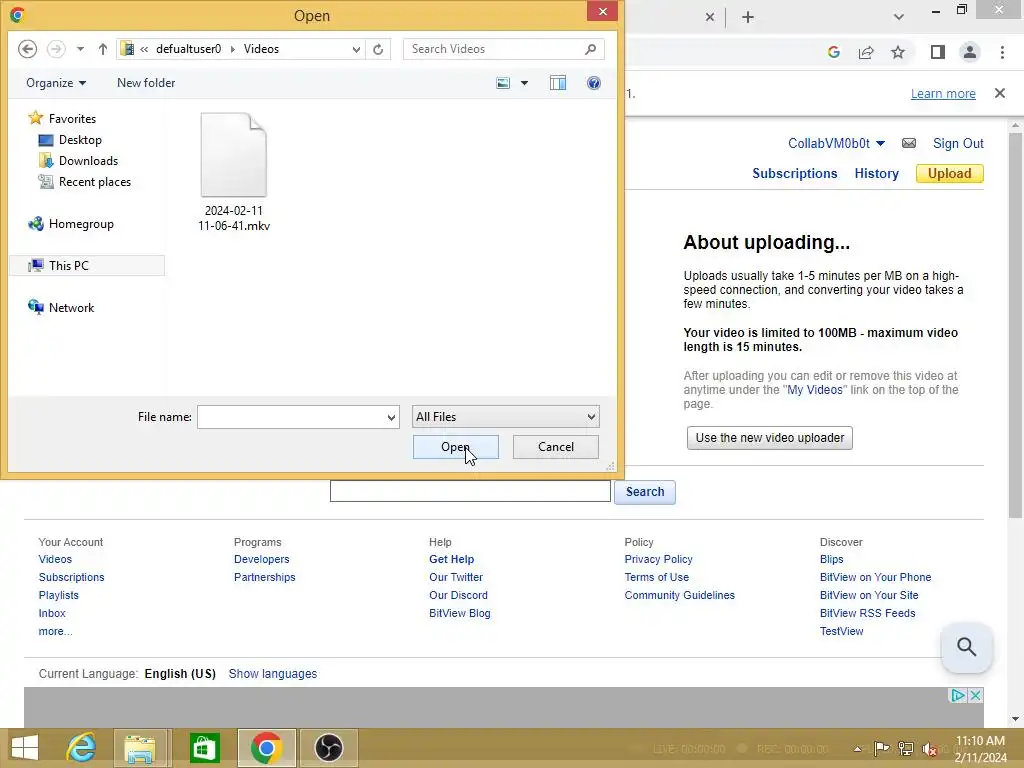Screen dimensions: 1024x768
Task: Click the magnifier in Search Videos
Action: [590, 49]
